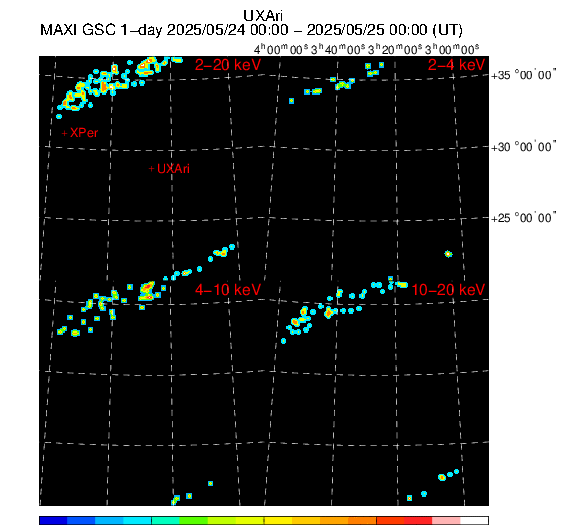Click the MAXI GSC 1-day date header

click(251, 30)
